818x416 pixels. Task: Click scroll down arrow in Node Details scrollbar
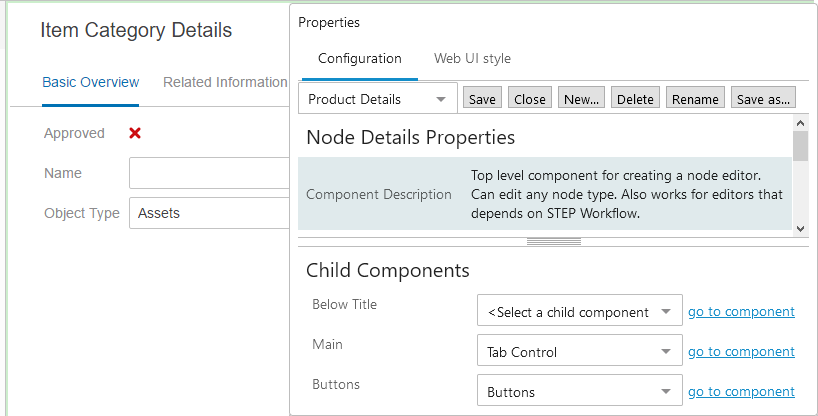point(800,229)
